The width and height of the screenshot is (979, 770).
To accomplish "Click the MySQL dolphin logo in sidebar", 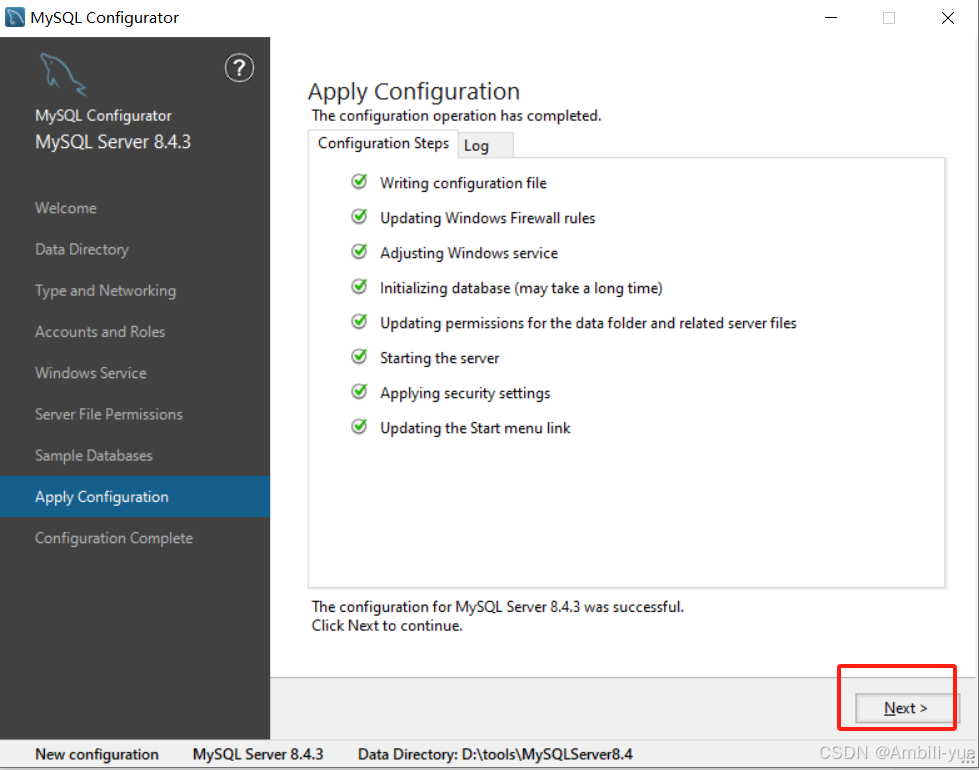I will click(x=62, y=75).
